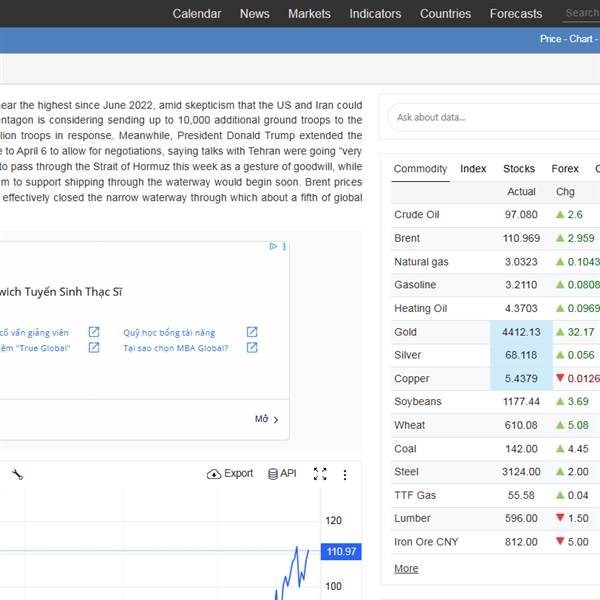
Task: Open the chart three-dot options menu
Action: 345,474
